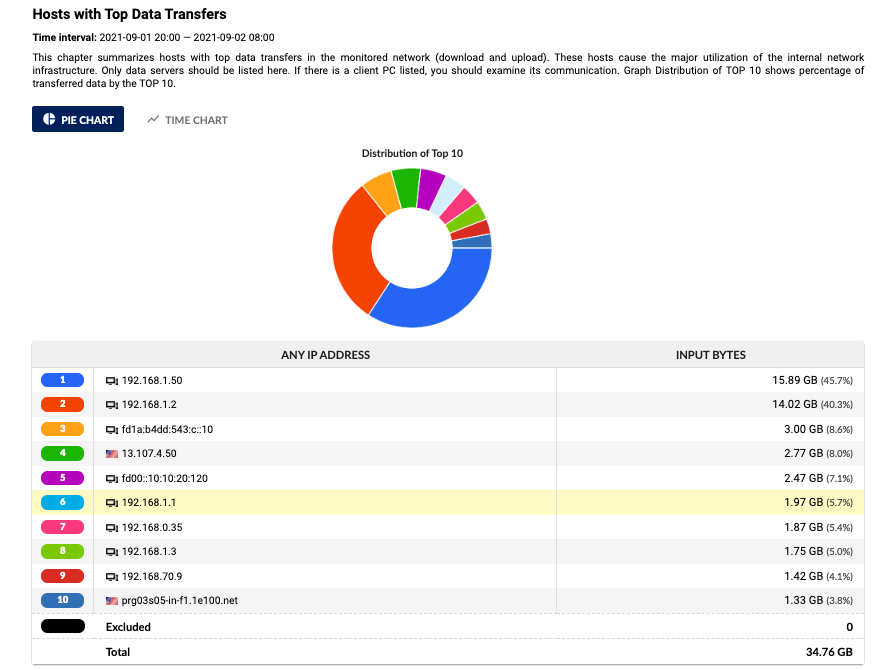Select the Pie Chart tab
The image size is (896, 670).
point(78,120)
